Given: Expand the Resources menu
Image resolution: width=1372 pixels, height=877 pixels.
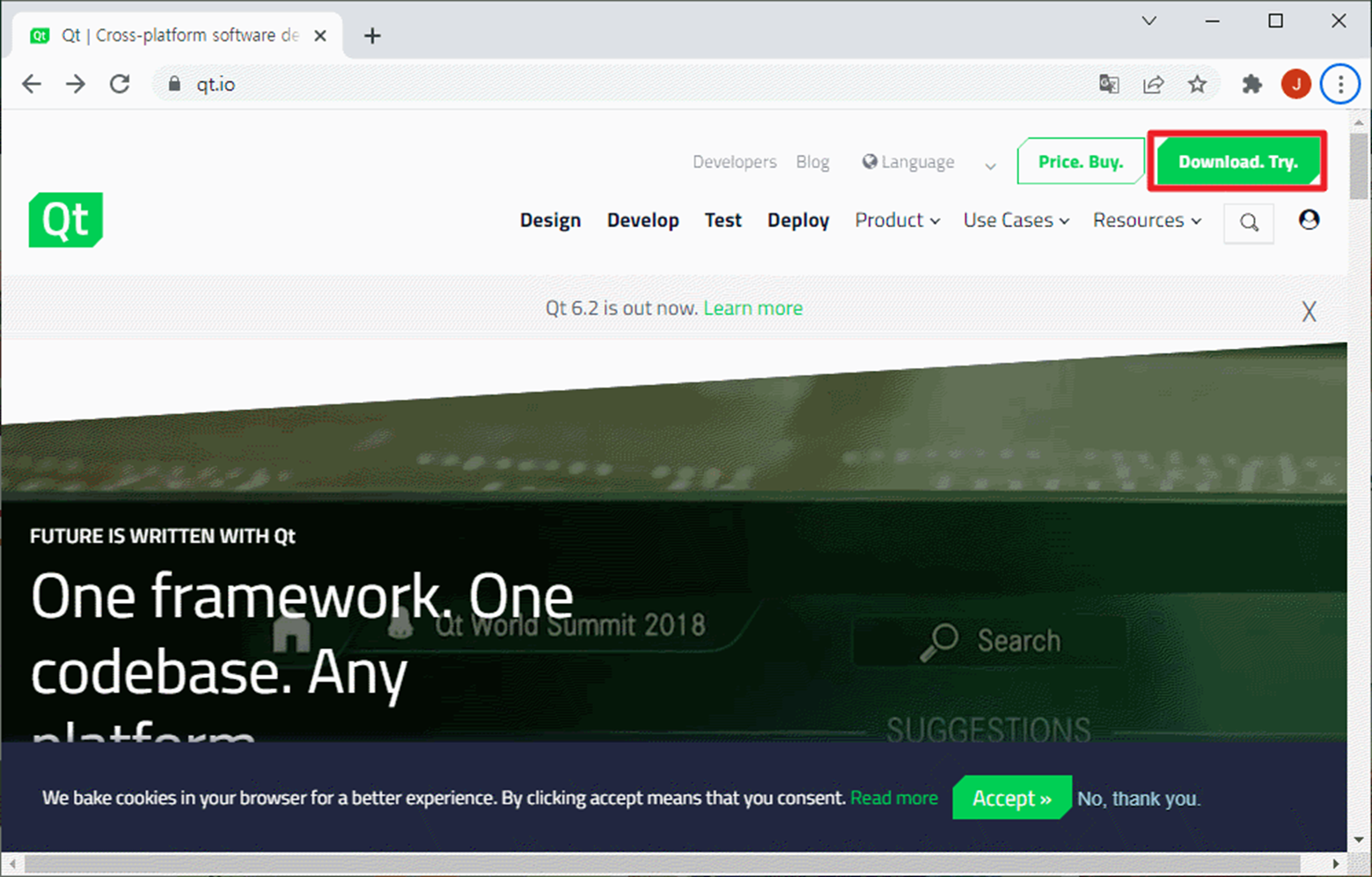Looking at the screenshot, I should click(1147, 220).
